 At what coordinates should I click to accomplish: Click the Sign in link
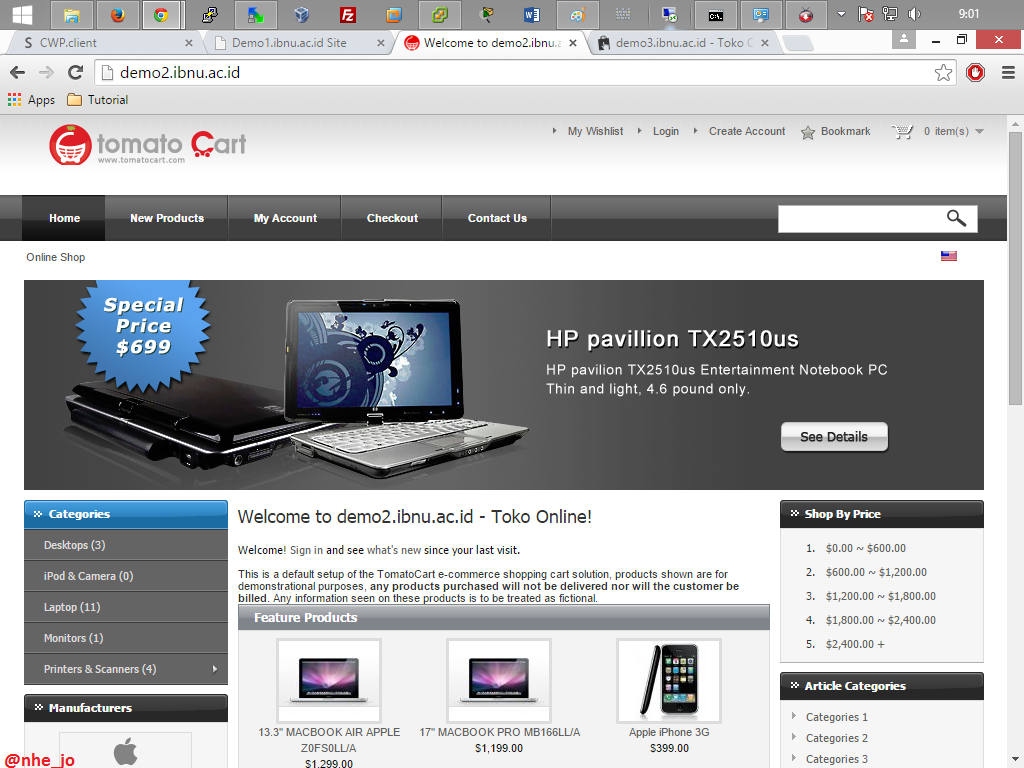click(306, 550)
